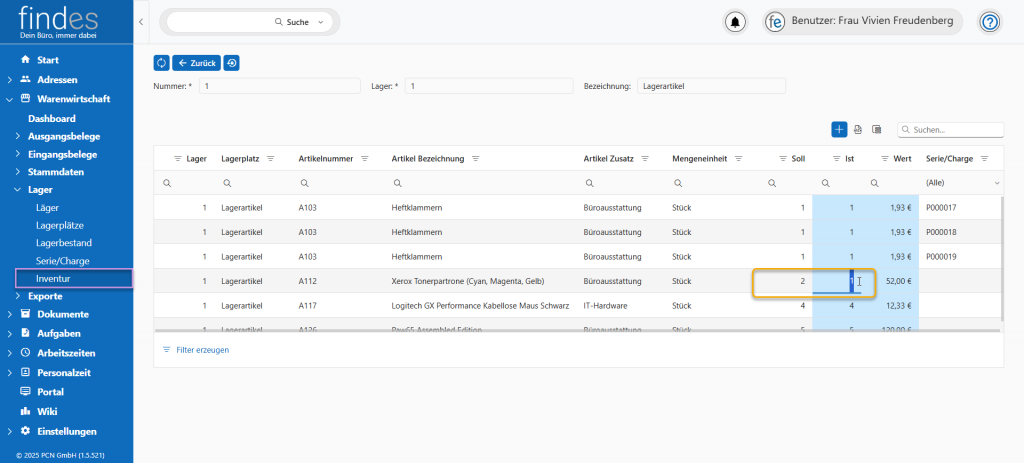Open the column chooser icon
Screen dimensions: 1024x463
pos(876,130)
